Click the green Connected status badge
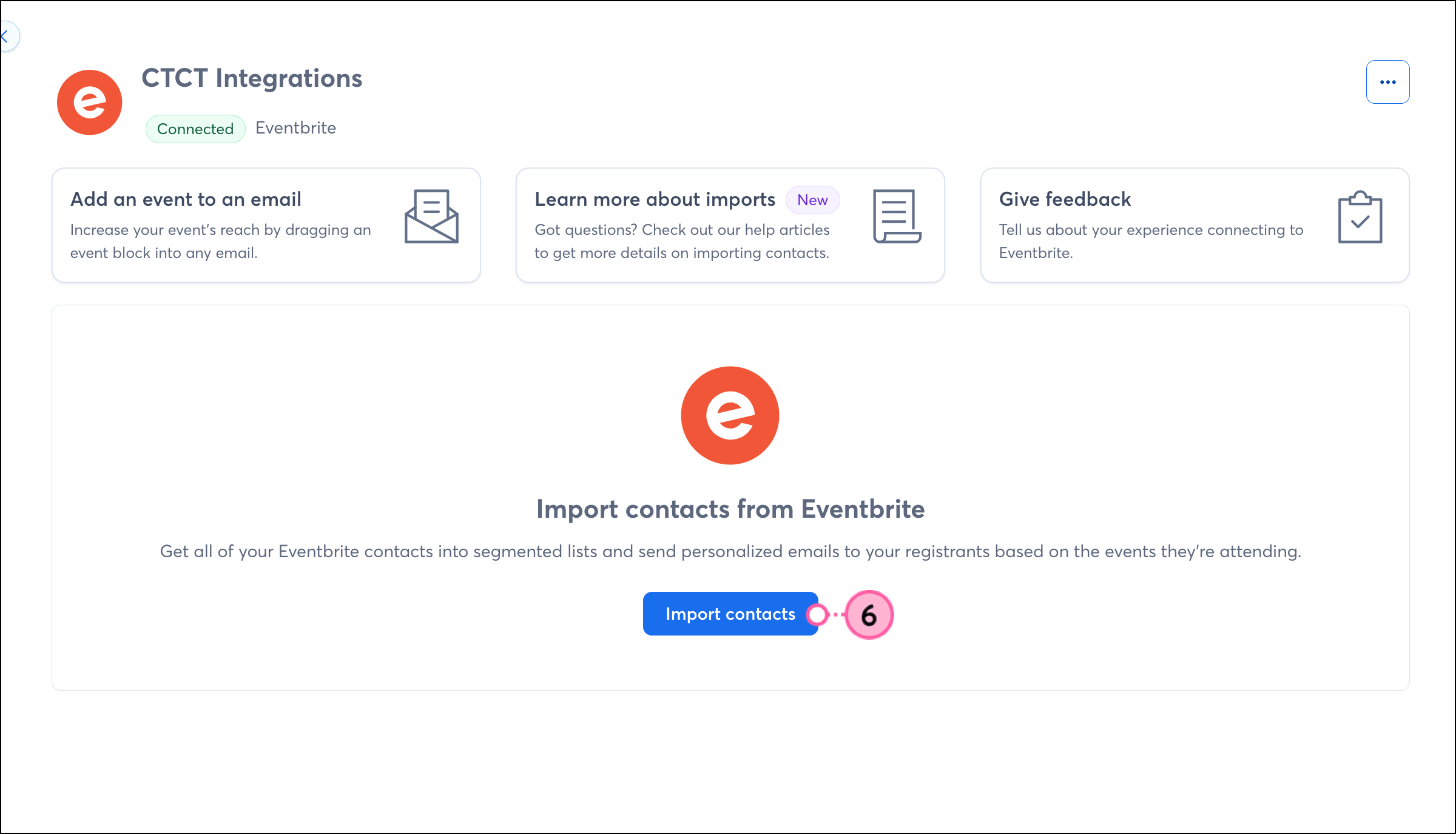 195,129
